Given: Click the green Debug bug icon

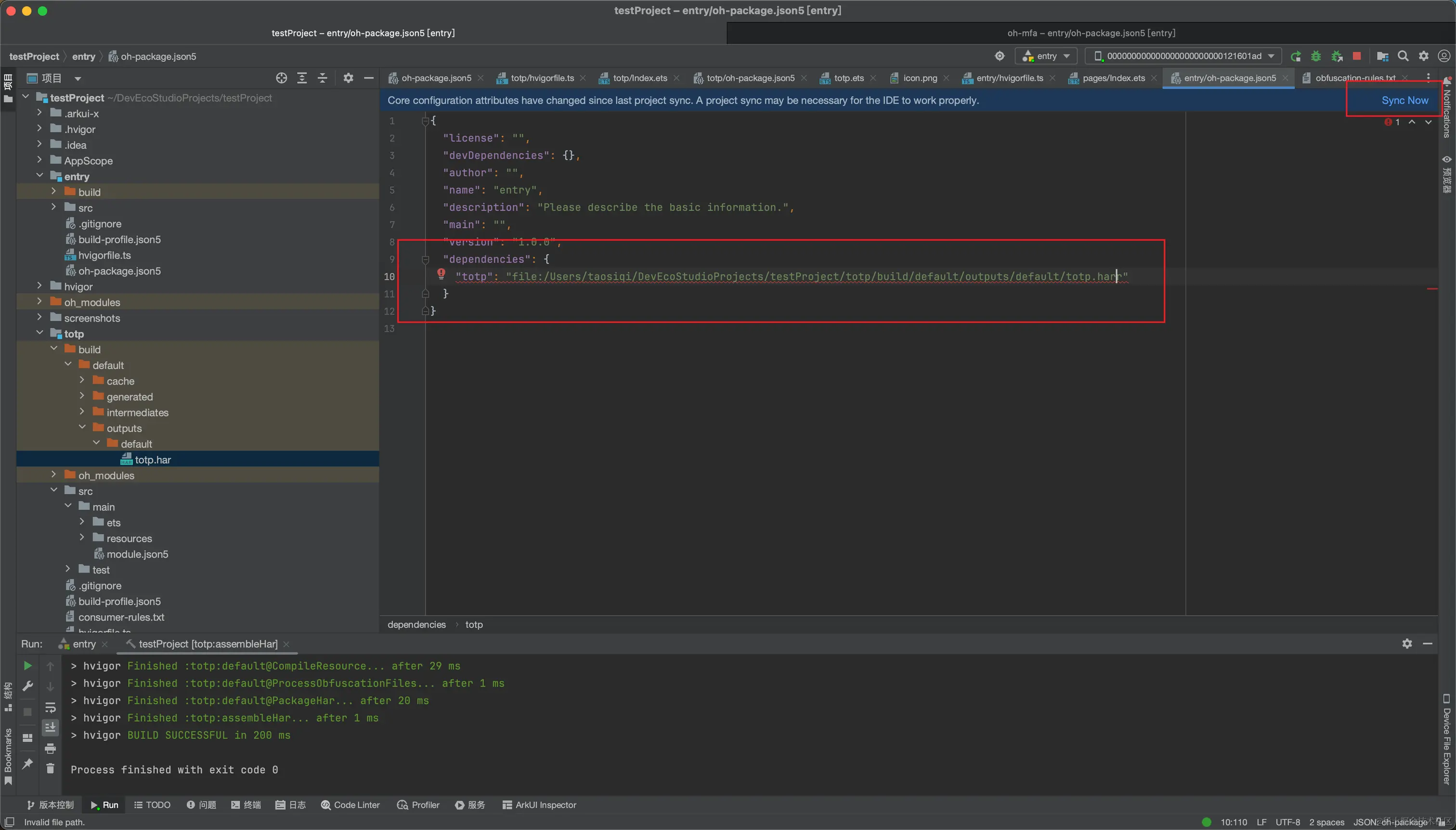Looking at the screenshot, I should (1316, 56).
